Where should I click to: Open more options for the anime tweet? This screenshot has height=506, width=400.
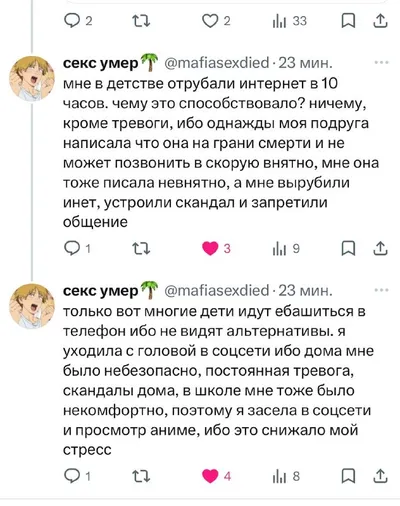click(x=382, y=290)
